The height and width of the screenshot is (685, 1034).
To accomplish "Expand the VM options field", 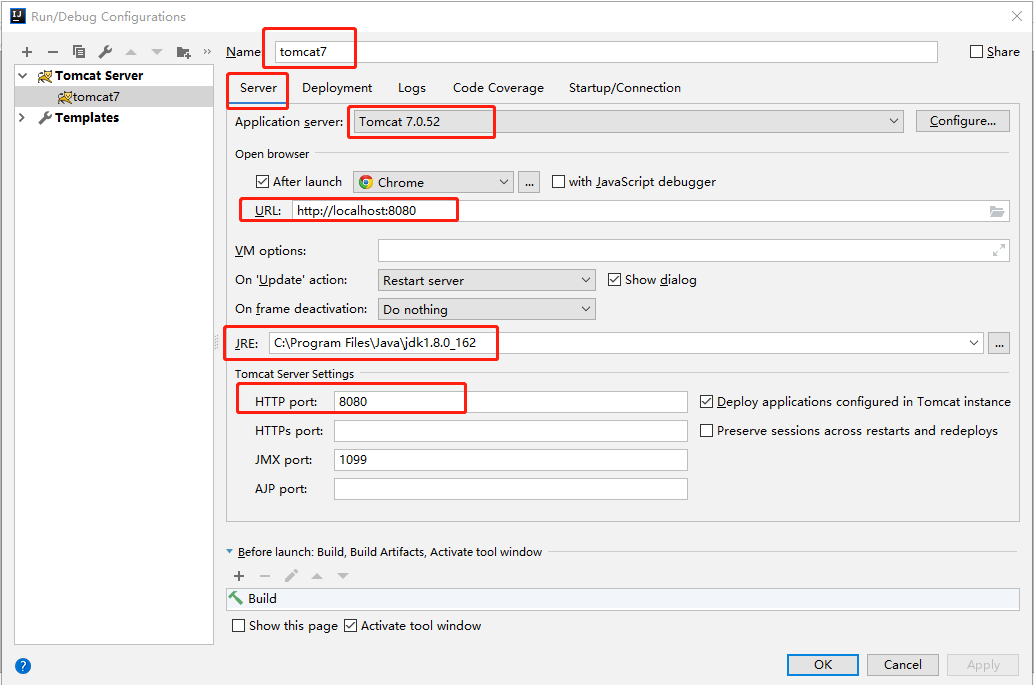I will tap(999, 251).
